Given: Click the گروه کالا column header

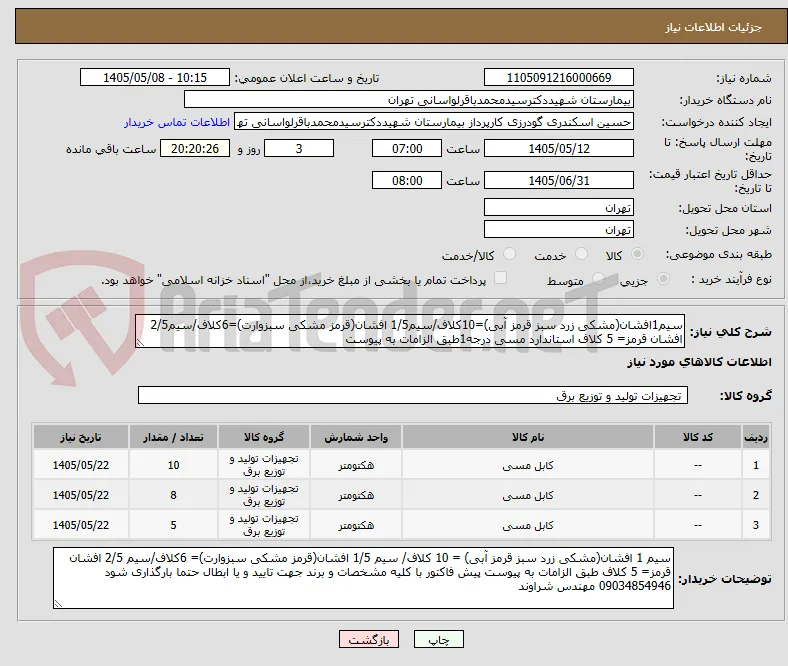Looking at the screenshot, I should coord(264,437).
